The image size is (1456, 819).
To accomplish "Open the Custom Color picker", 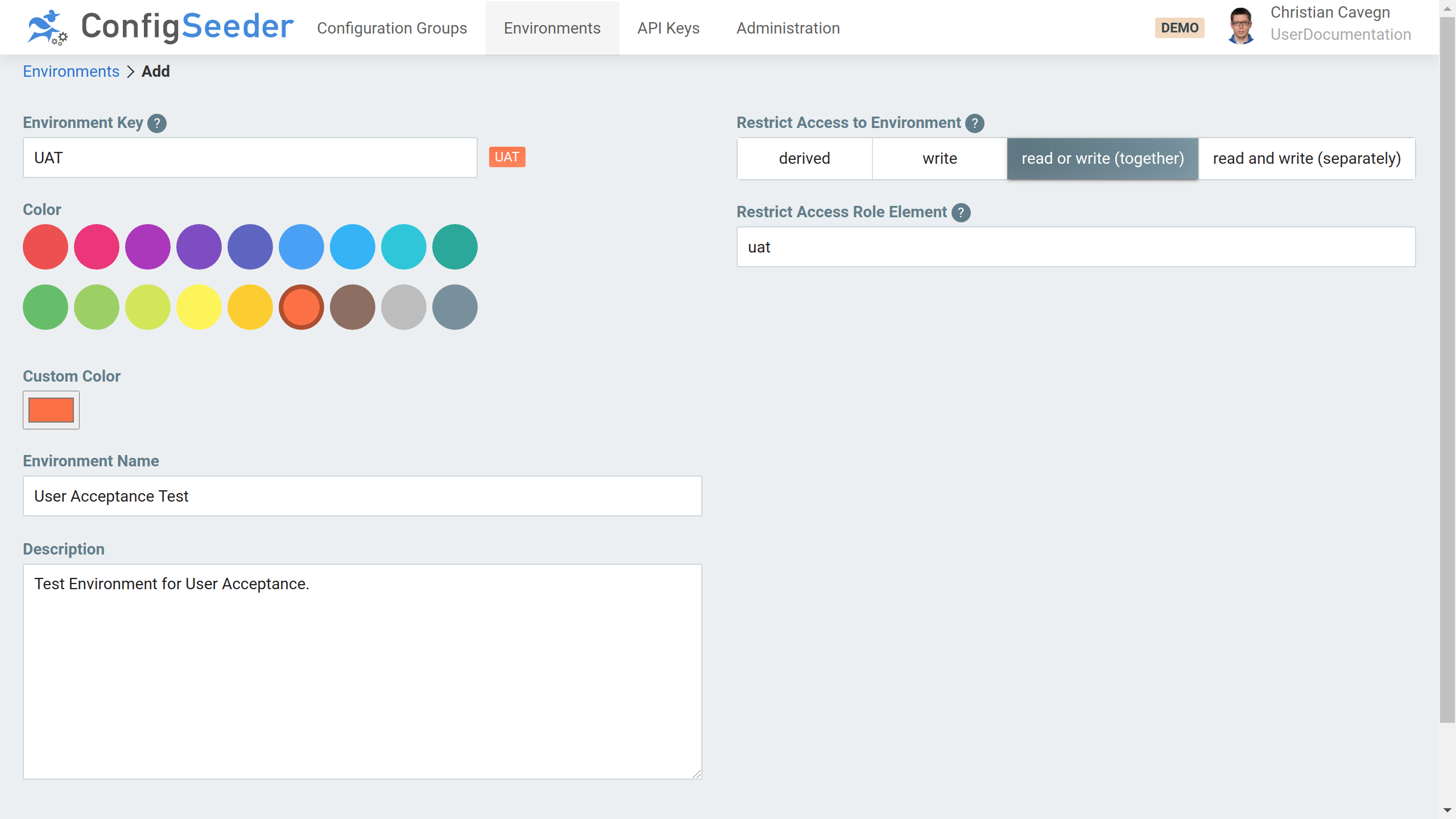I will (x=51, y=410).
